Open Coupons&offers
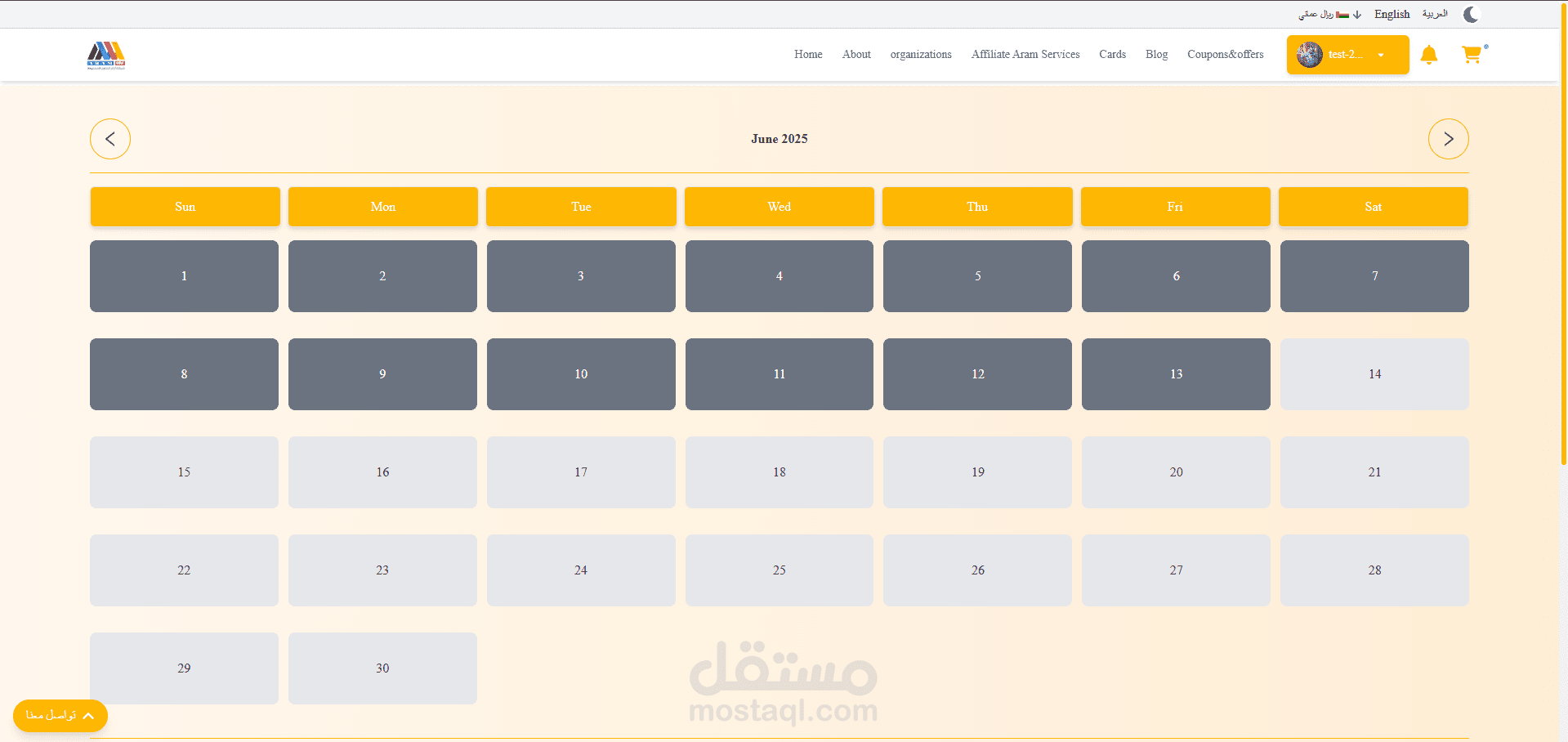 [x=1226, y=55]
